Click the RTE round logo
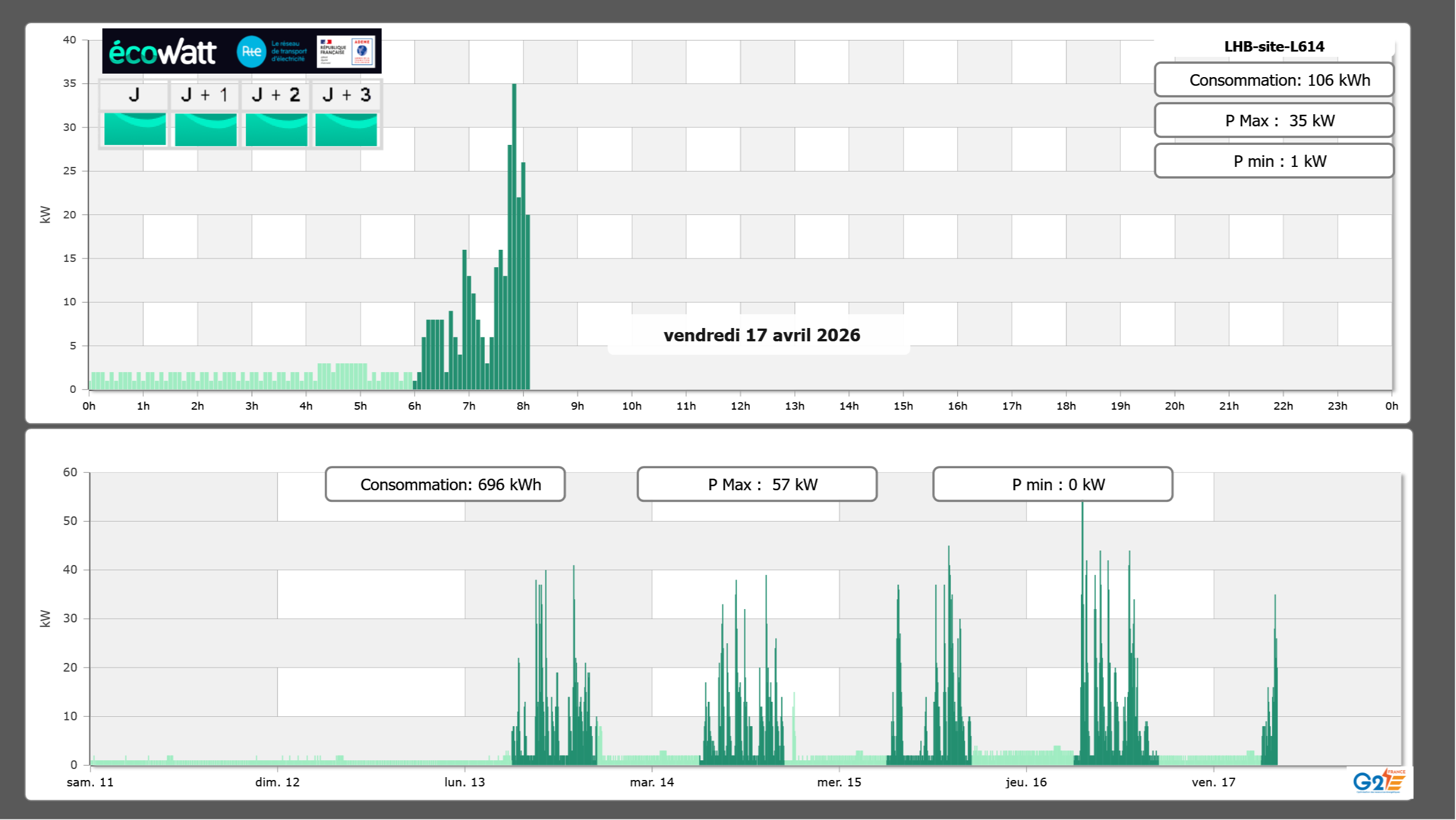 251,52
